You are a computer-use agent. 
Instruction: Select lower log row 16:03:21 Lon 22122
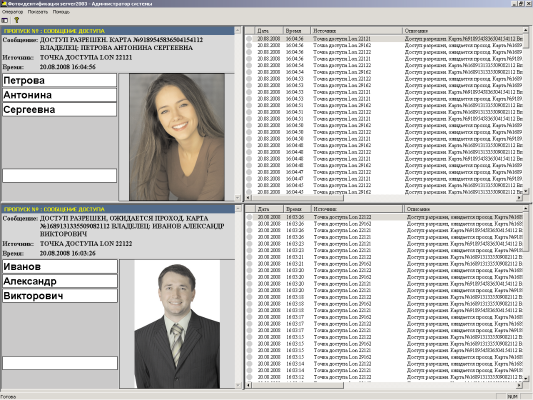384,257
